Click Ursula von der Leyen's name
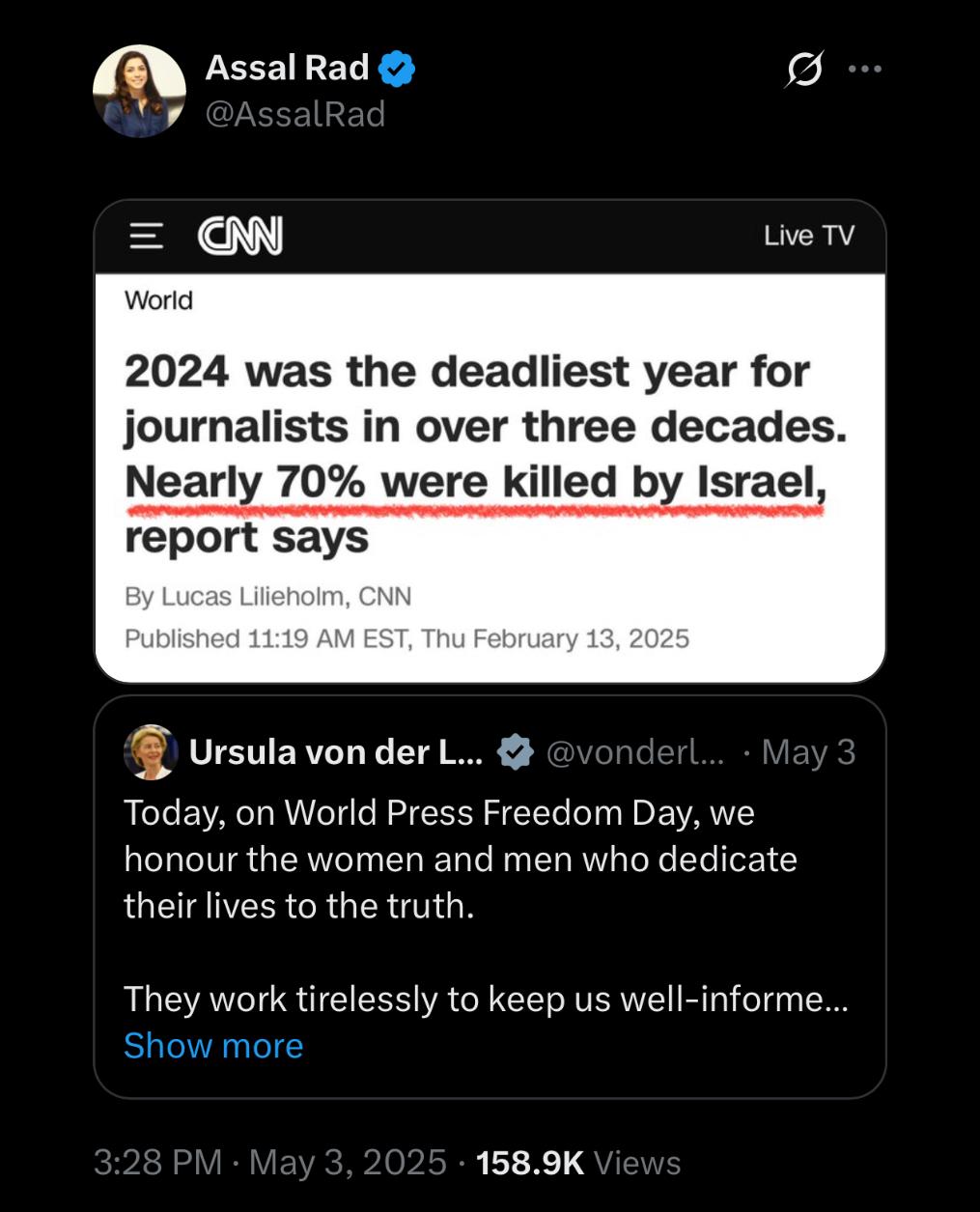Viewport: 980px width, 1212px height. [x=336, y=752]
